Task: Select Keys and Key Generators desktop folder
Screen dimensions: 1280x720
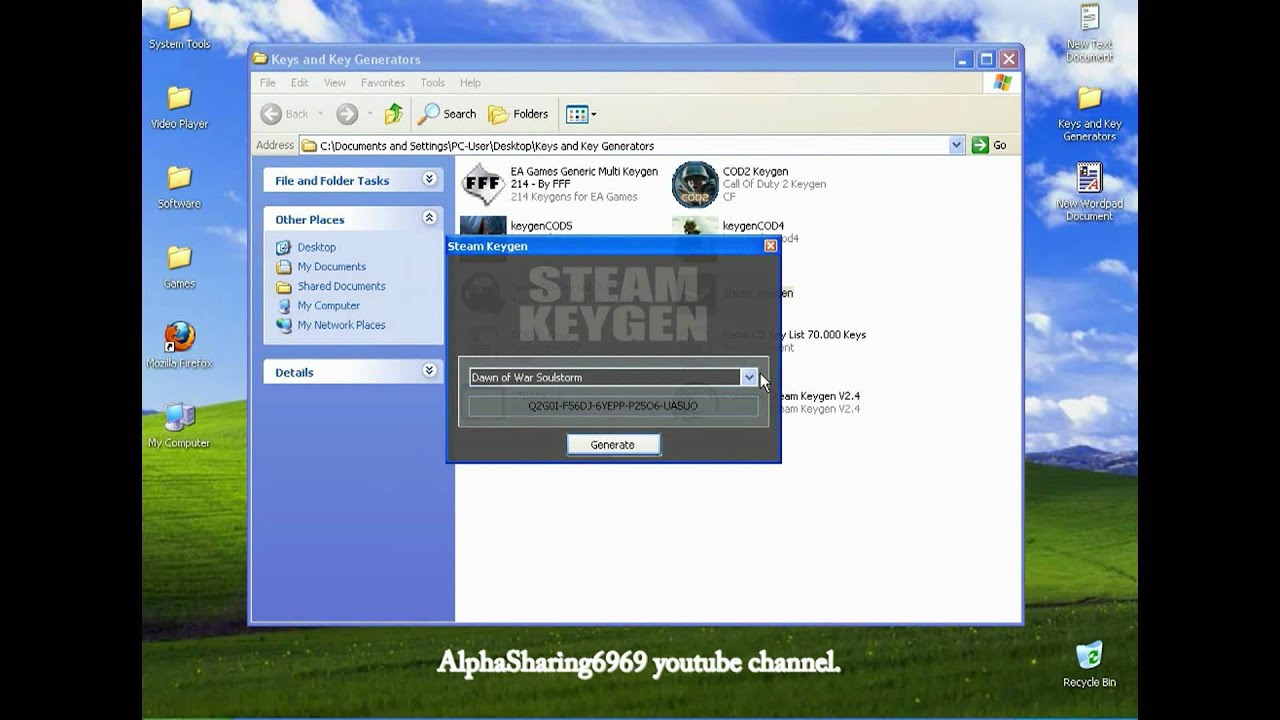Action: (x=1089, y=113)
